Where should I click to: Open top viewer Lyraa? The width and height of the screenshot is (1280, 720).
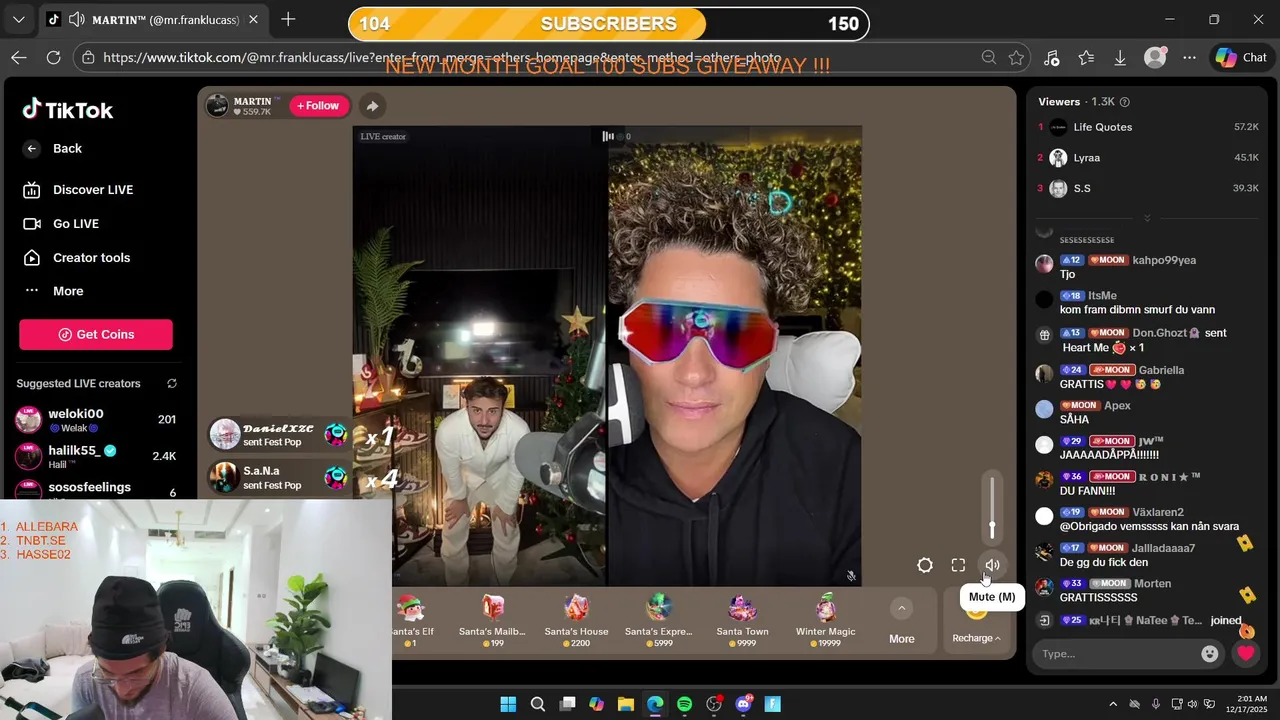coord(1148,158)
